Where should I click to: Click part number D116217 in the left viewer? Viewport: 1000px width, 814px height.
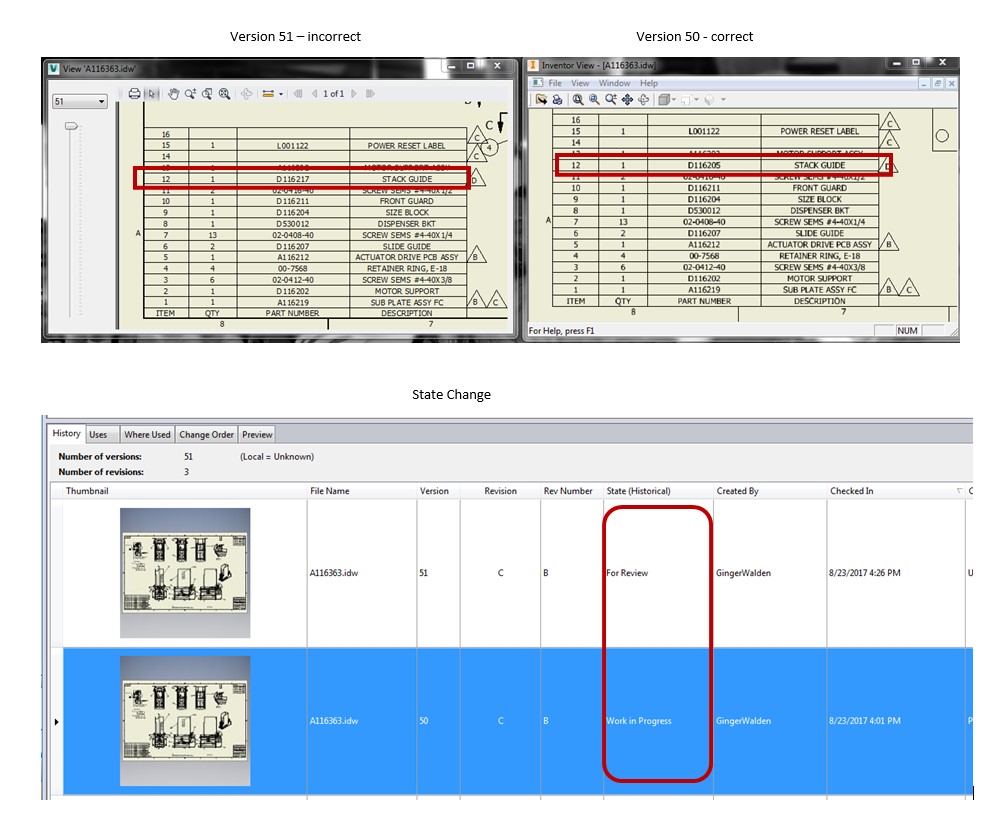pos(293,179)
